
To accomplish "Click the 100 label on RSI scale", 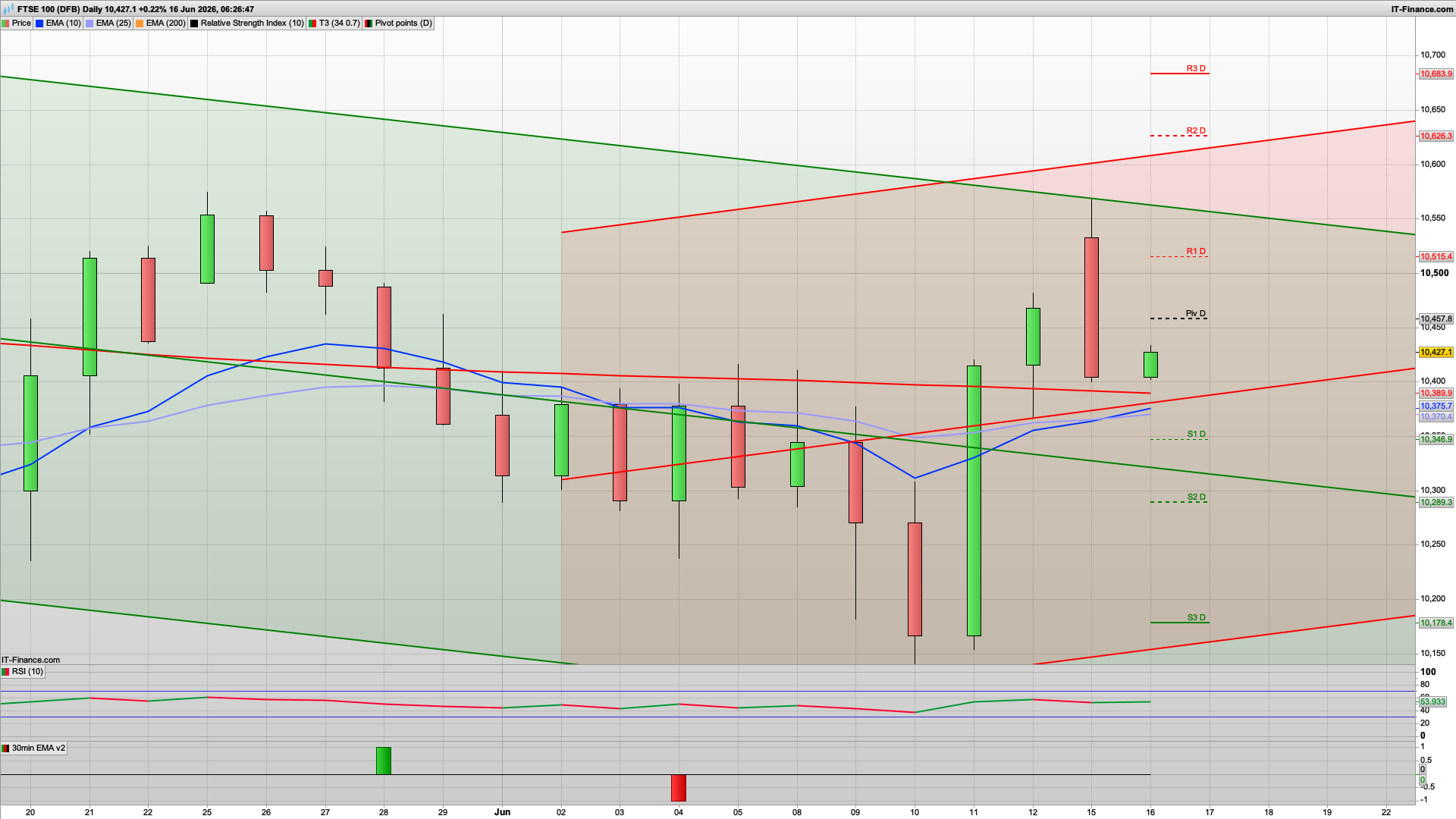I will point(1428,672).
